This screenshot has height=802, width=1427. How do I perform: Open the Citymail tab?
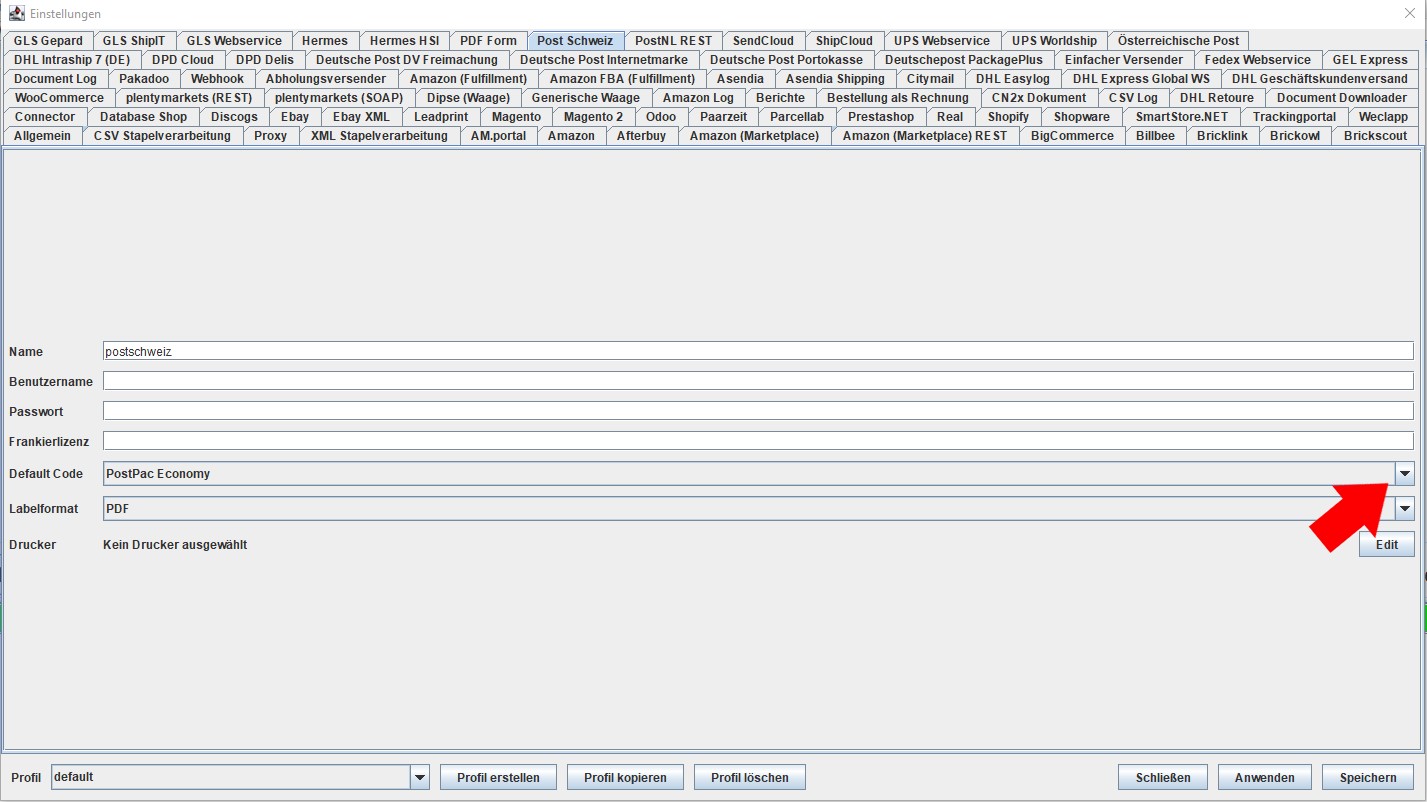click(x=930, y=79)
